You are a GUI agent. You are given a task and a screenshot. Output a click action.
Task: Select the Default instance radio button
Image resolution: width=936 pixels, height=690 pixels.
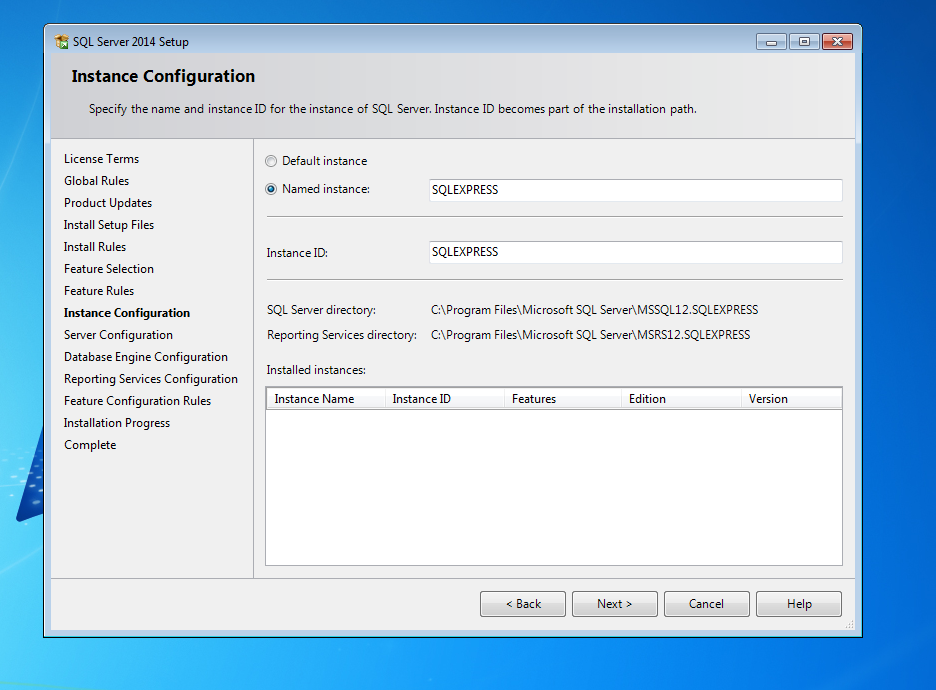[x=270, y=160]
